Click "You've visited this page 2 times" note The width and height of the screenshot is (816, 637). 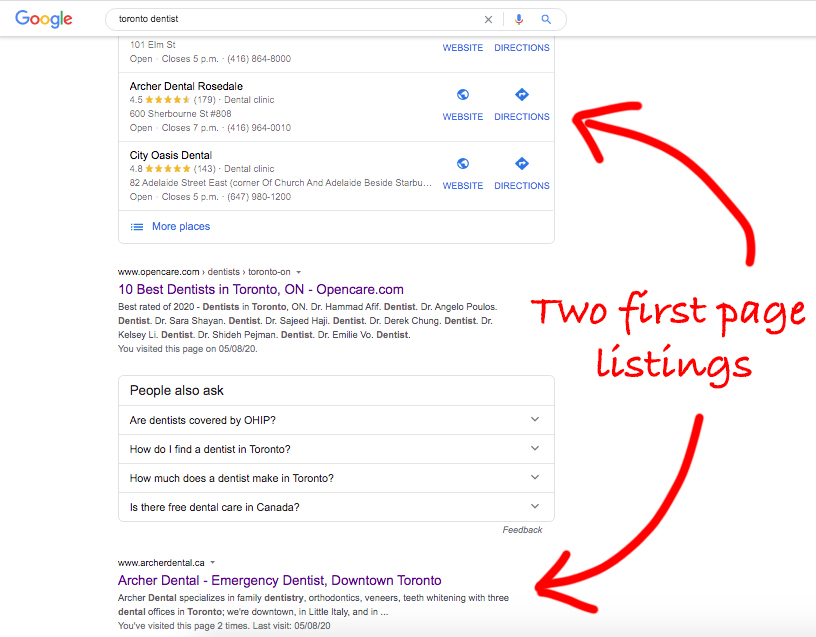[224, 626]
